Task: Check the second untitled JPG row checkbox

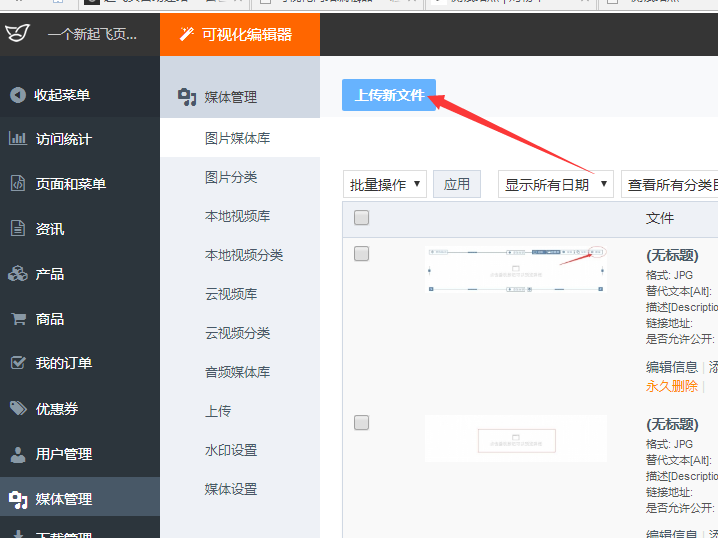Action: point(361,423)
